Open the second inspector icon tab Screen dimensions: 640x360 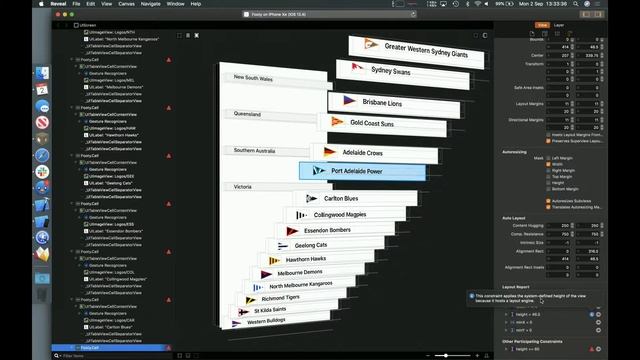[544, 33]
